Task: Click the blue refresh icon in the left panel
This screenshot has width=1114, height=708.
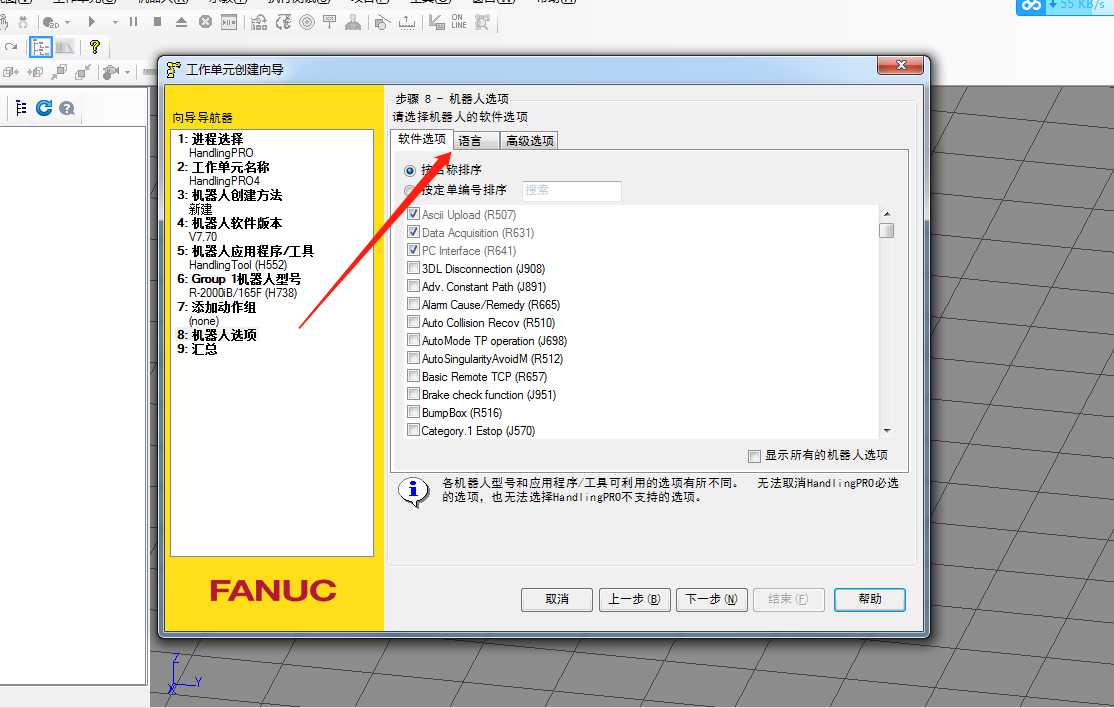Action: pos(44,108)
